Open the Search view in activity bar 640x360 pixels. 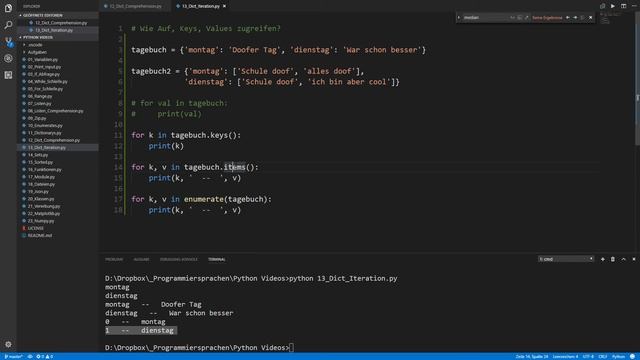pos(8,25)
